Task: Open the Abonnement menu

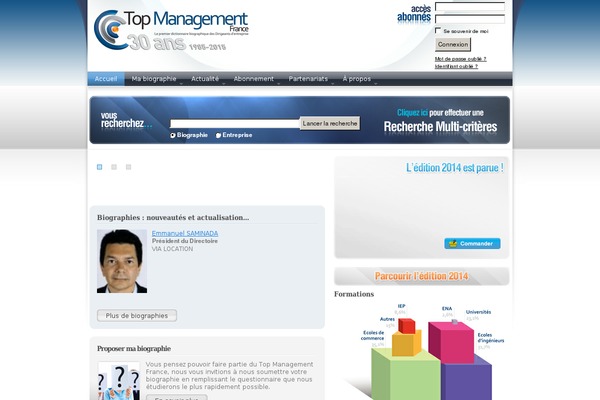Action: click(254, 79)
